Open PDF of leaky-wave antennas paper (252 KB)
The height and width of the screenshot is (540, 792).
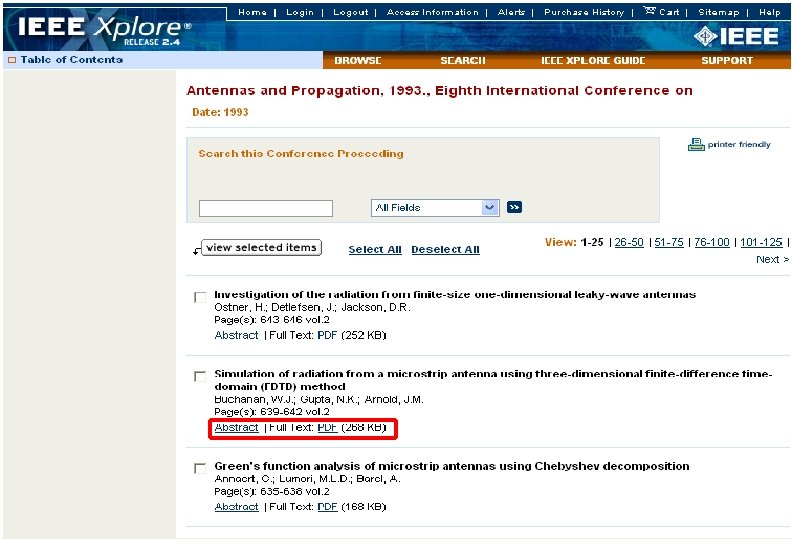pyautogui.click(x=327, y=335)
